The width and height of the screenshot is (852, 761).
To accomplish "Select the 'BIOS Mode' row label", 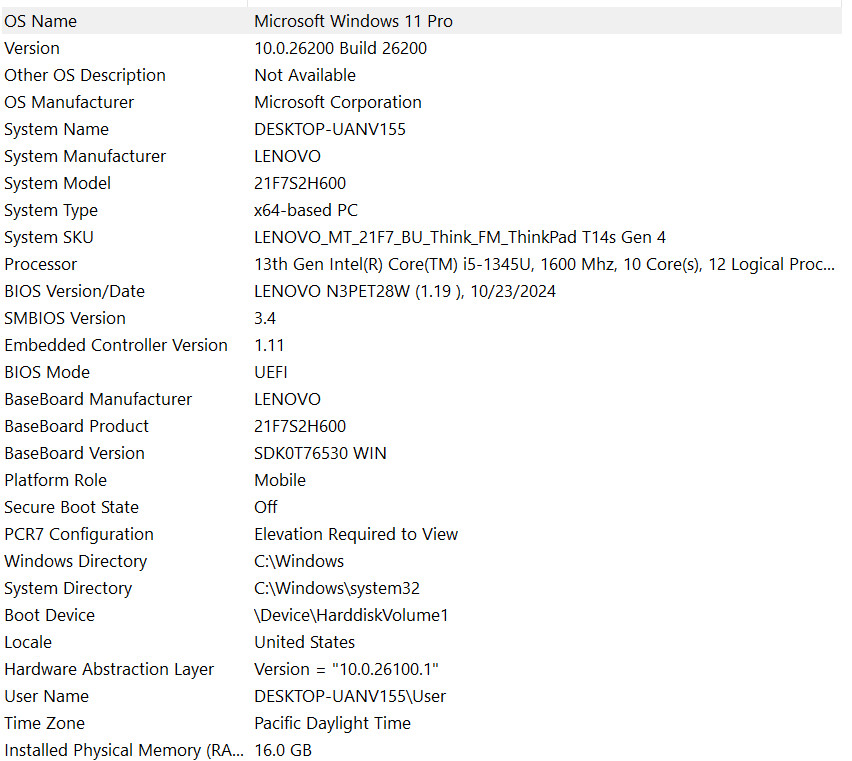I will tap(47, 372).
